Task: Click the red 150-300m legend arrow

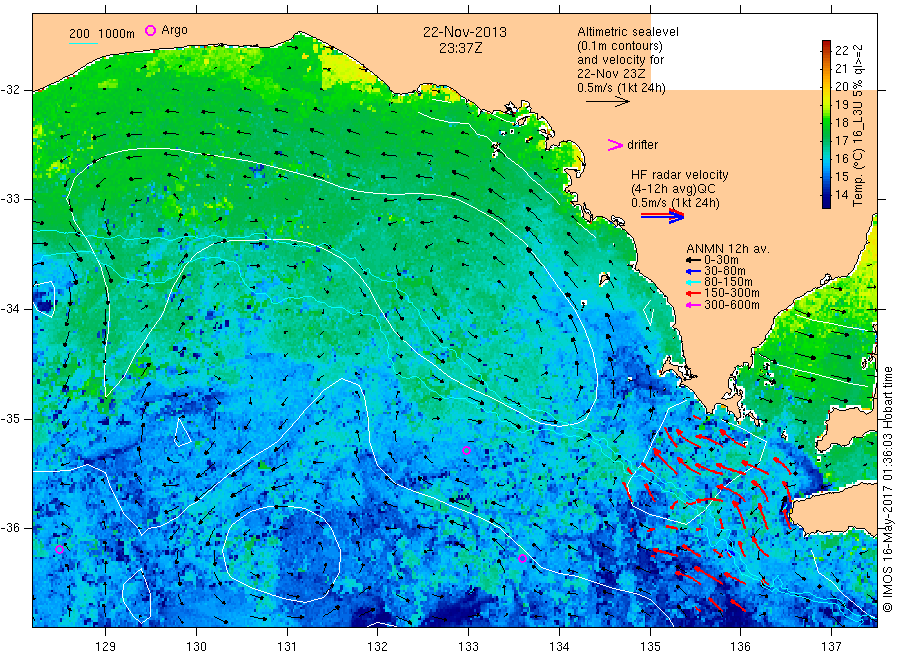Action: point(693,293)
